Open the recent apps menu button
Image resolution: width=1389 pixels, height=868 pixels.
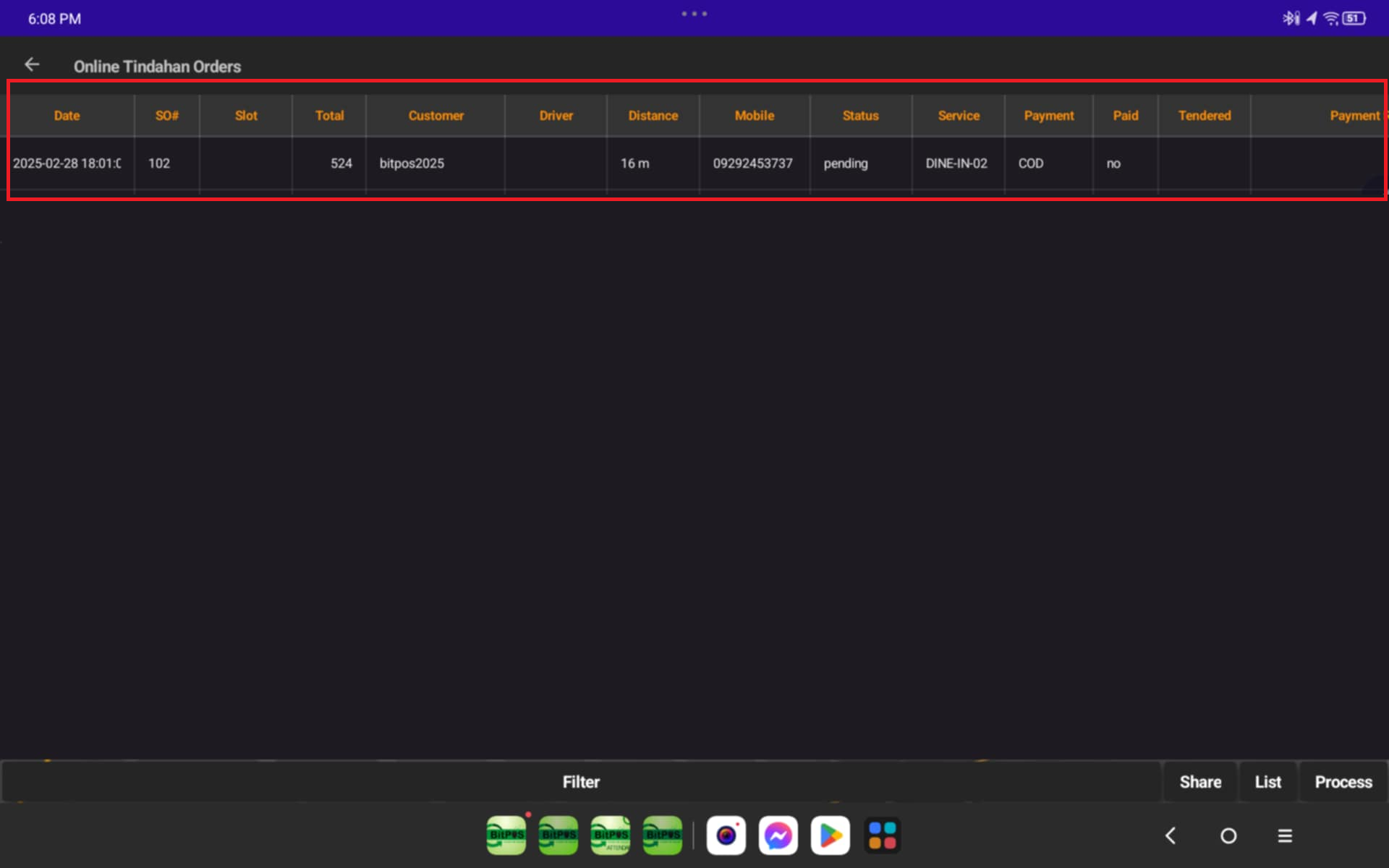tap(1285, 836)
